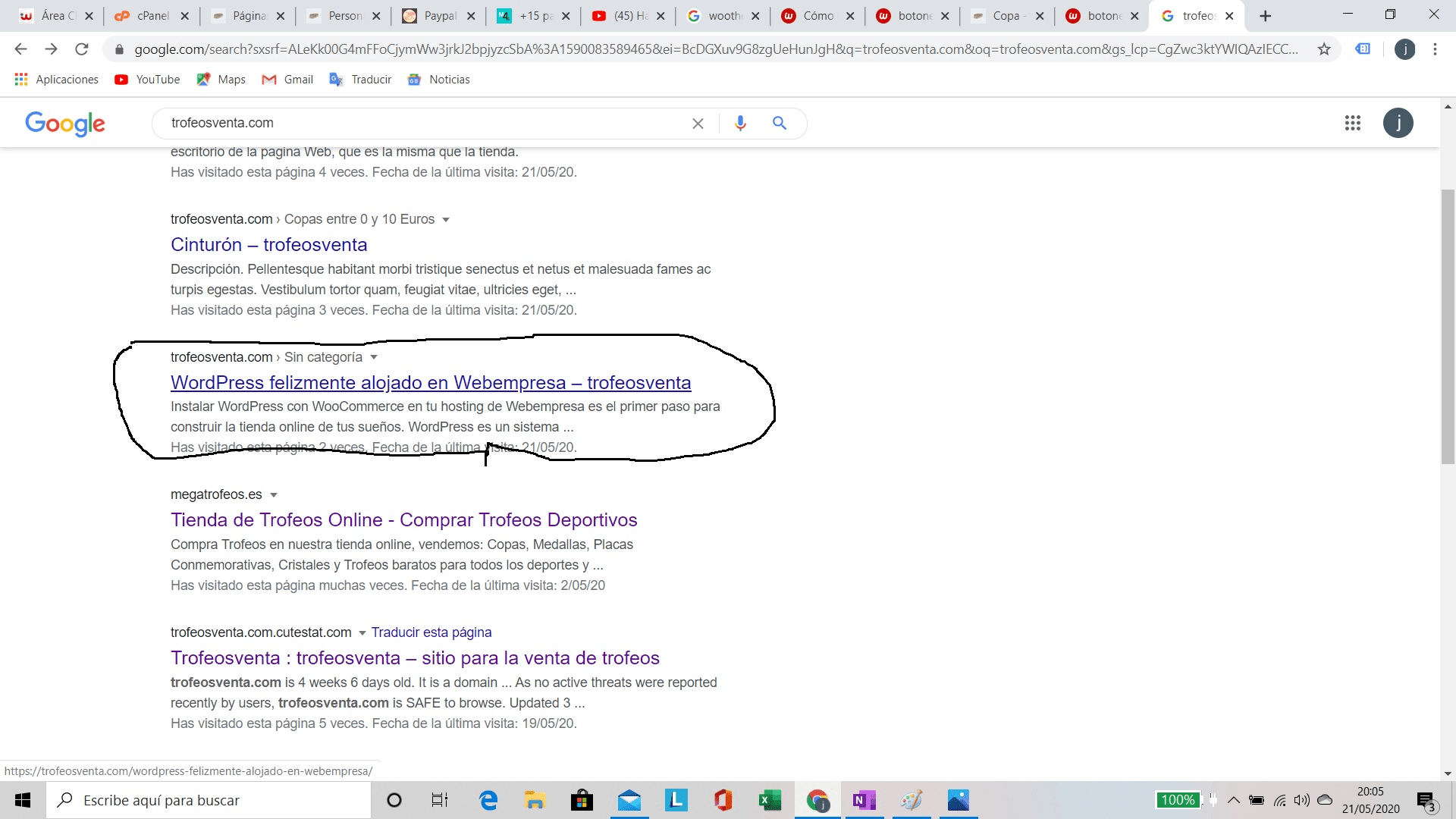
Task: Open the Google apps grid
Action: (1352, 123)
